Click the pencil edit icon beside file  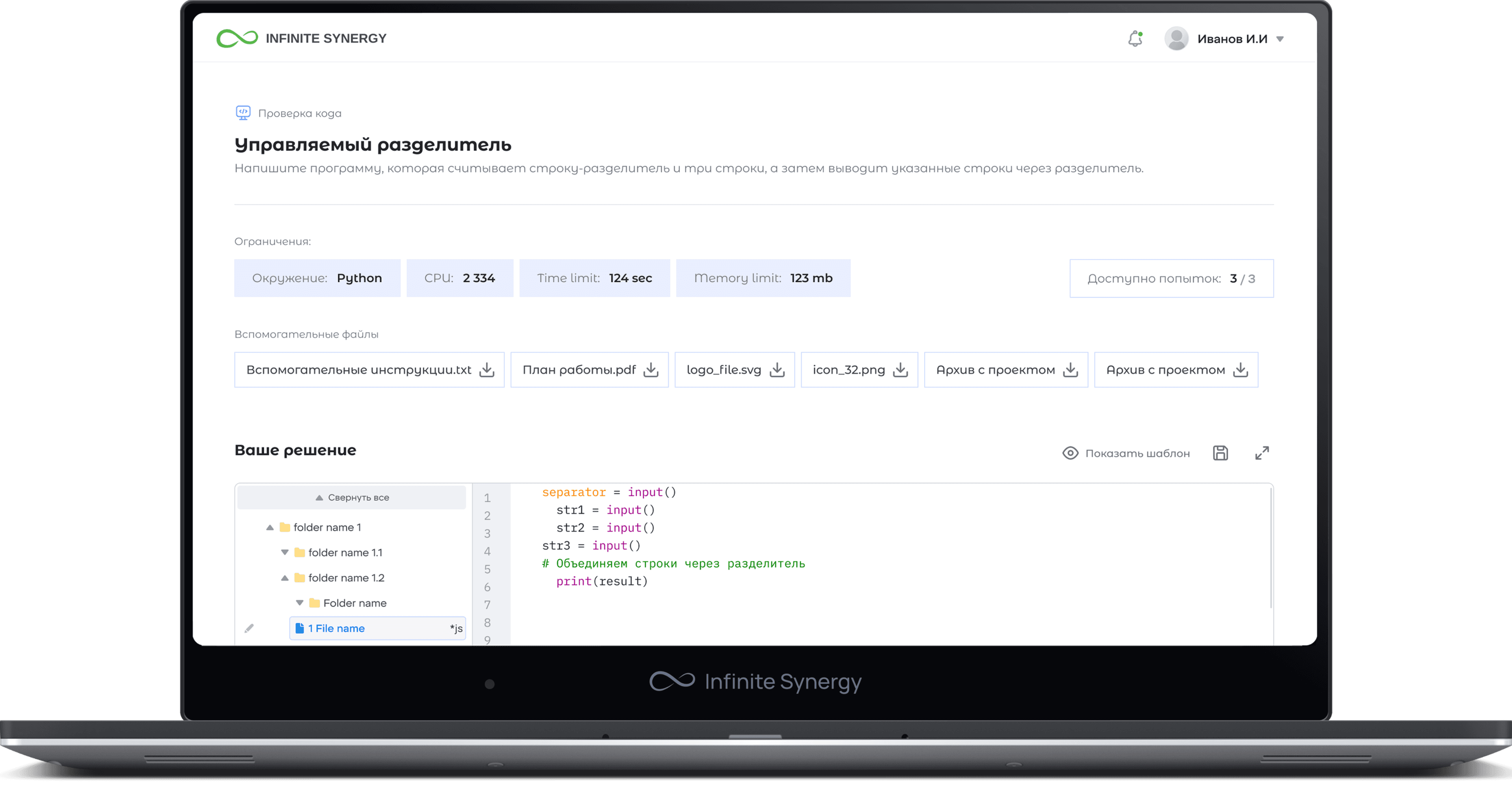249,628
